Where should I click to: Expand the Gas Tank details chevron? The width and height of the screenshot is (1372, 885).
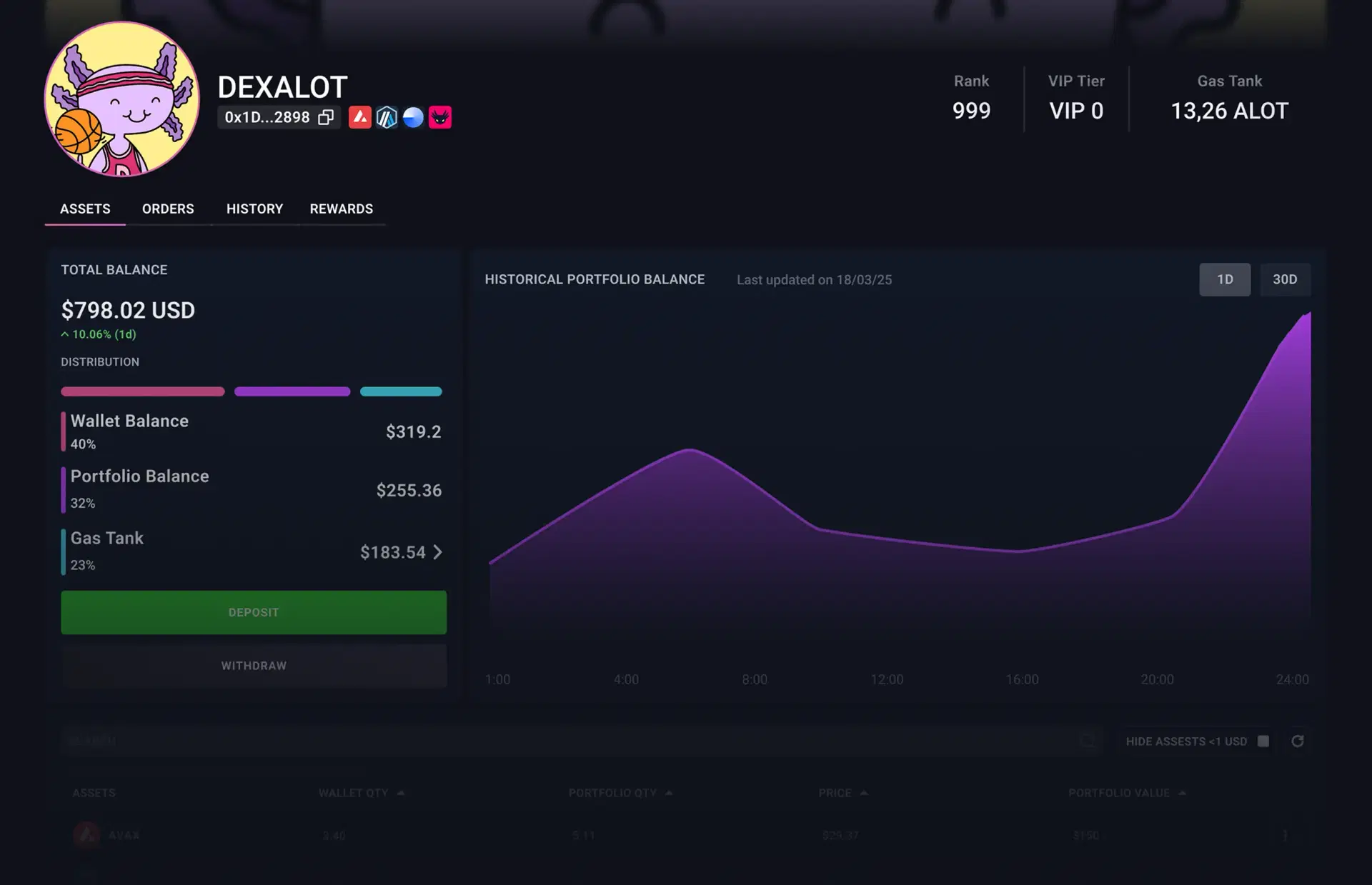pyautogui.click(x=438, y=551)
